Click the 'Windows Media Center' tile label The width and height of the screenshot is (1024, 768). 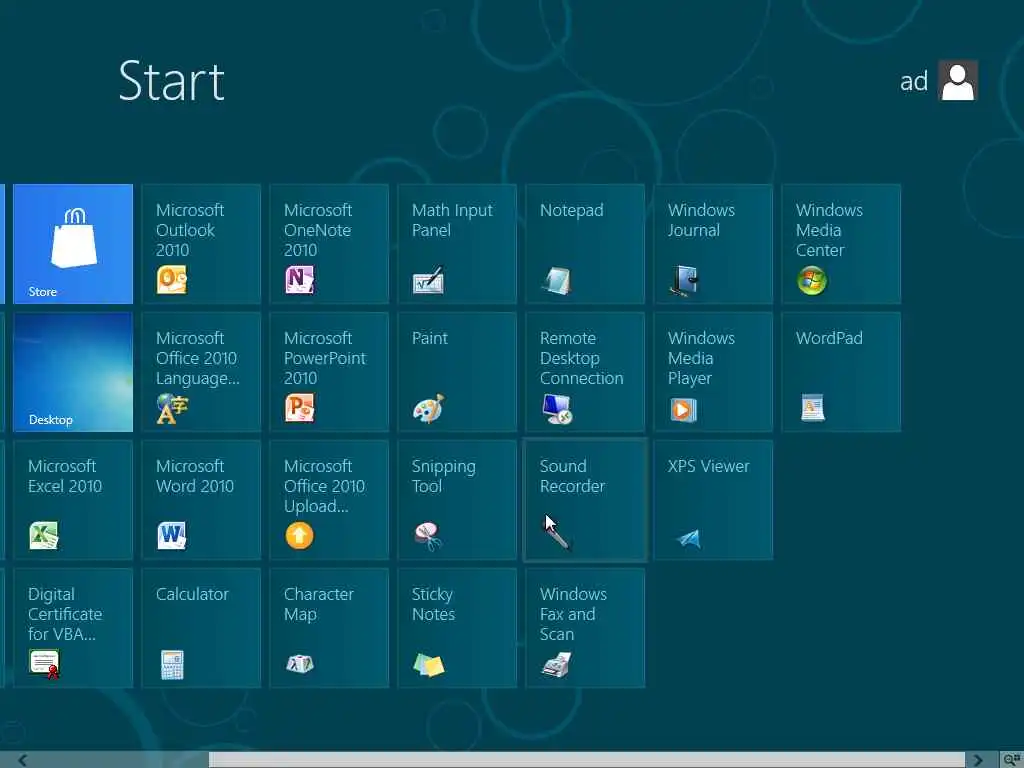point(829,230)
